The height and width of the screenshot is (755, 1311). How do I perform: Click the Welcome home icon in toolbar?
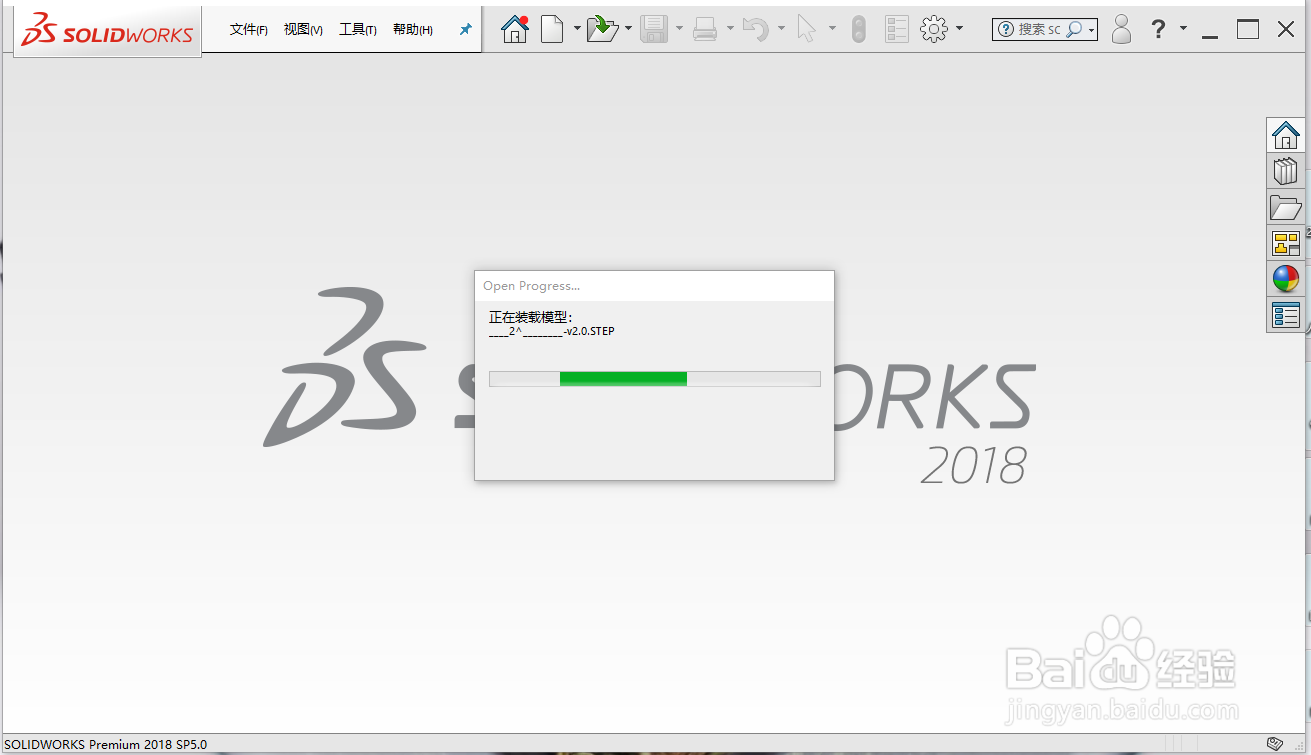point(515,29)
